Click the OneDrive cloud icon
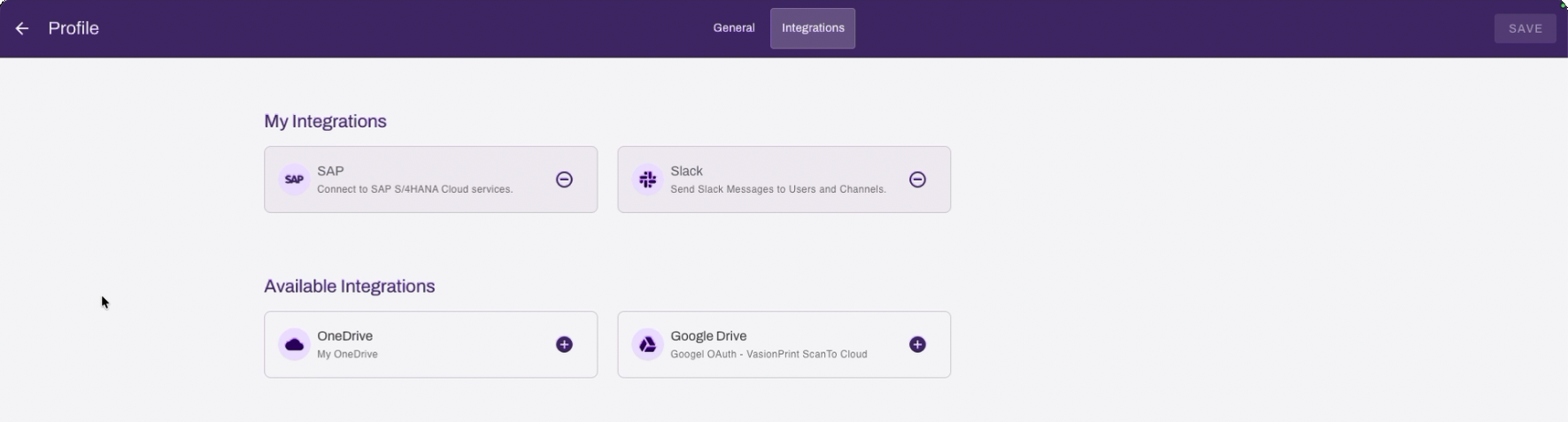 coord(294,344)
